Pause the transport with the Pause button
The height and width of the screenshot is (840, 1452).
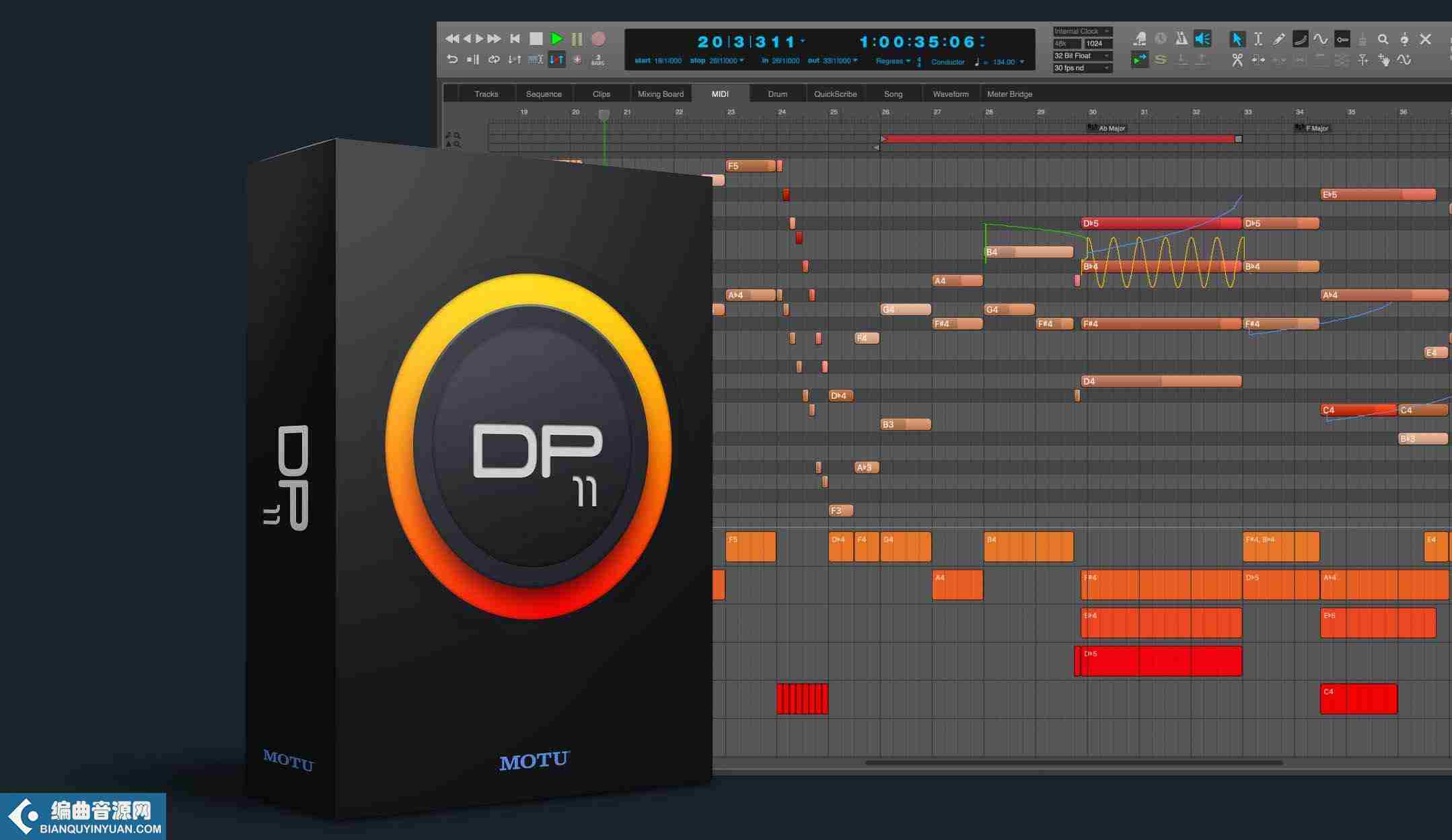coord(577,39)
